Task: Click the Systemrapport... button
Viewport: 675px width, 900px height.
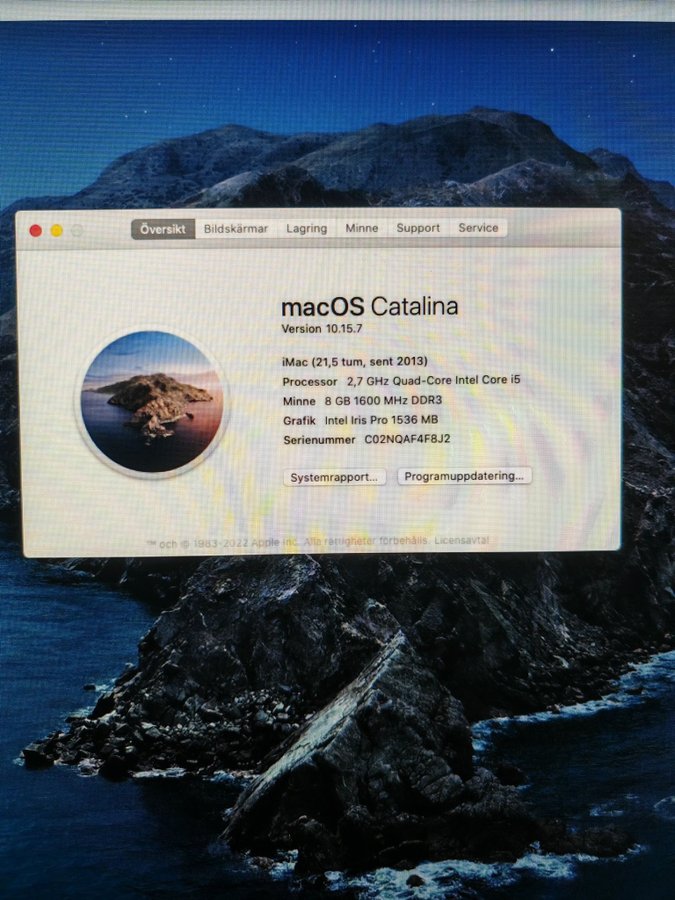Action: (334, 477)
